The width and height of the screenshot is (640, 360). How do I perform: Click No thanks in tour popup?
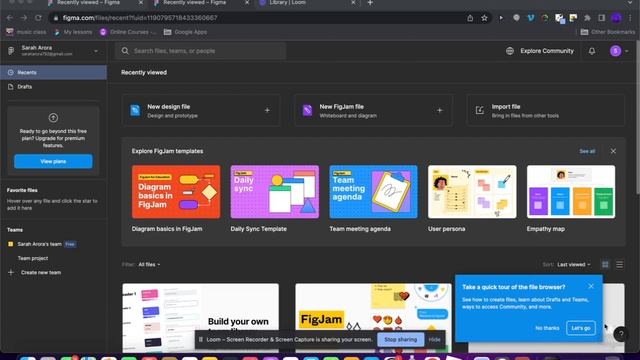(547, 328)
